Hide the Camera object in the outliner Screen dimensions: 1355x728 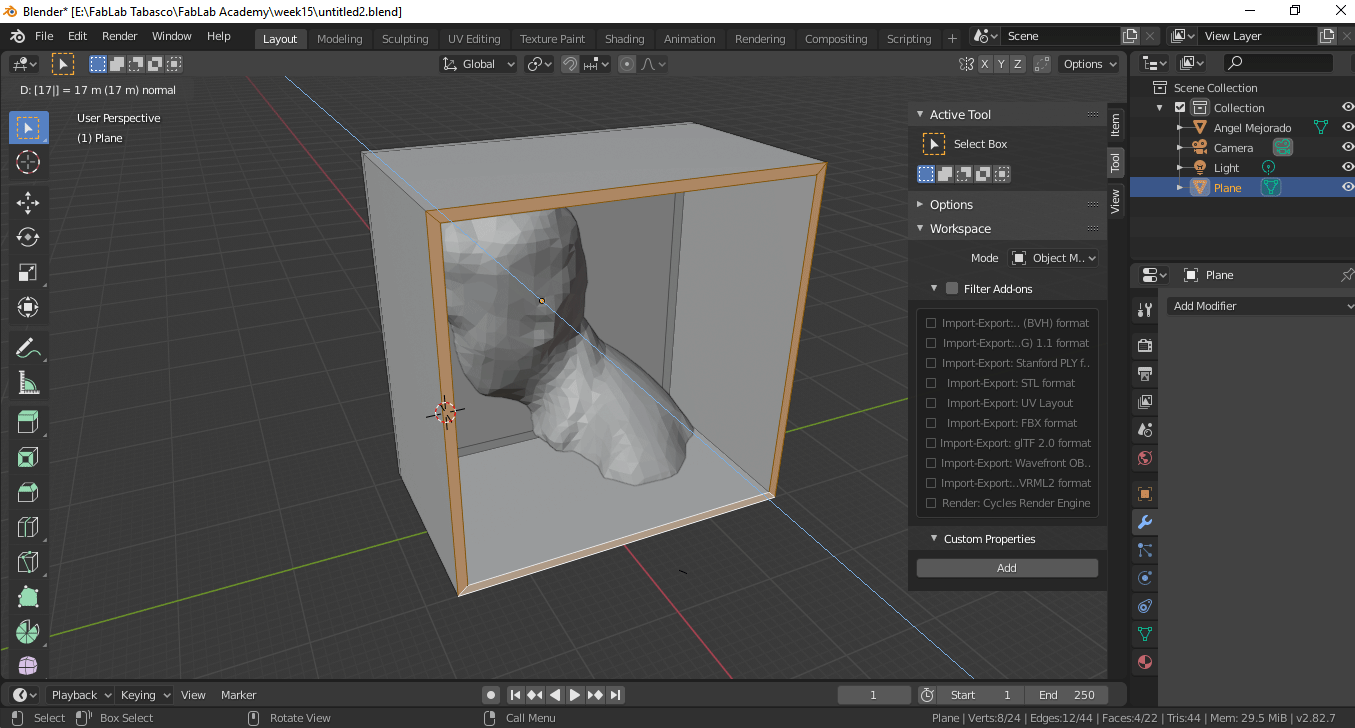(1347, 148)
